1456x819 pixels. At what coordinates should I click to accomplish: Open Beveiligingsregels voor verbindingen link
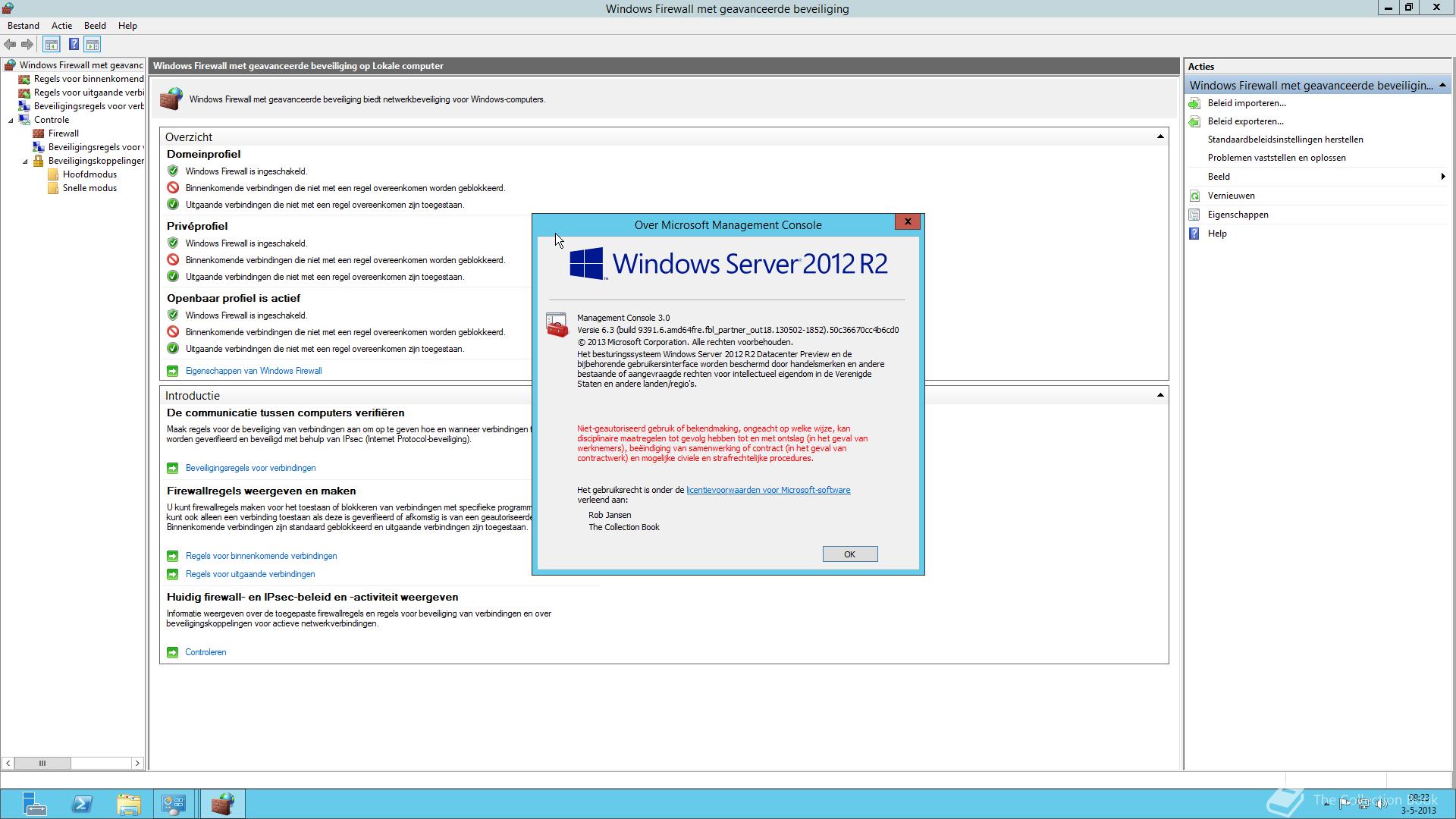click(x=251, y=468)
